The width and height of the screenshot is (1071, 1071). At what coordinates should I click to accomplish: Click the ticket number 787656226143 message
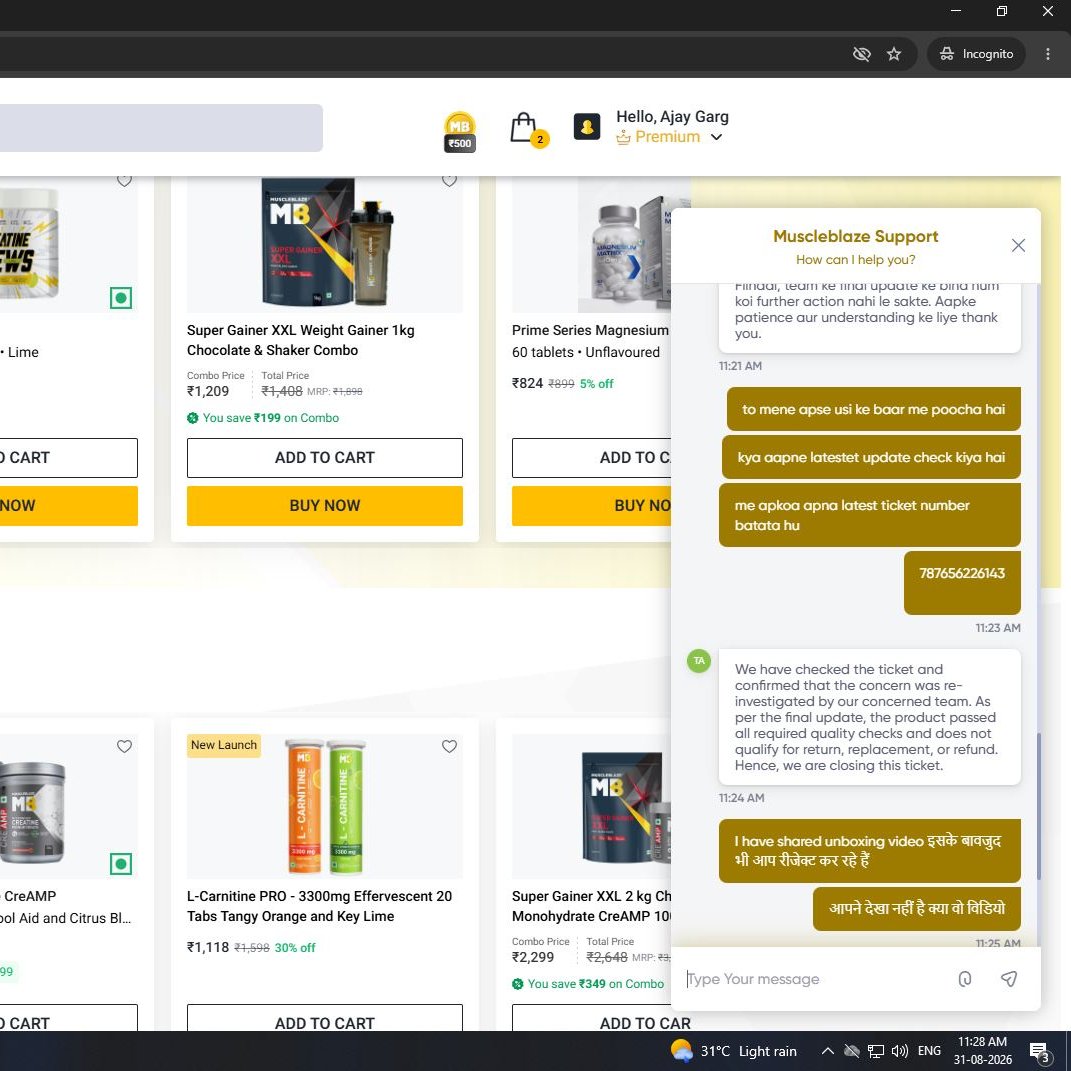962,583
